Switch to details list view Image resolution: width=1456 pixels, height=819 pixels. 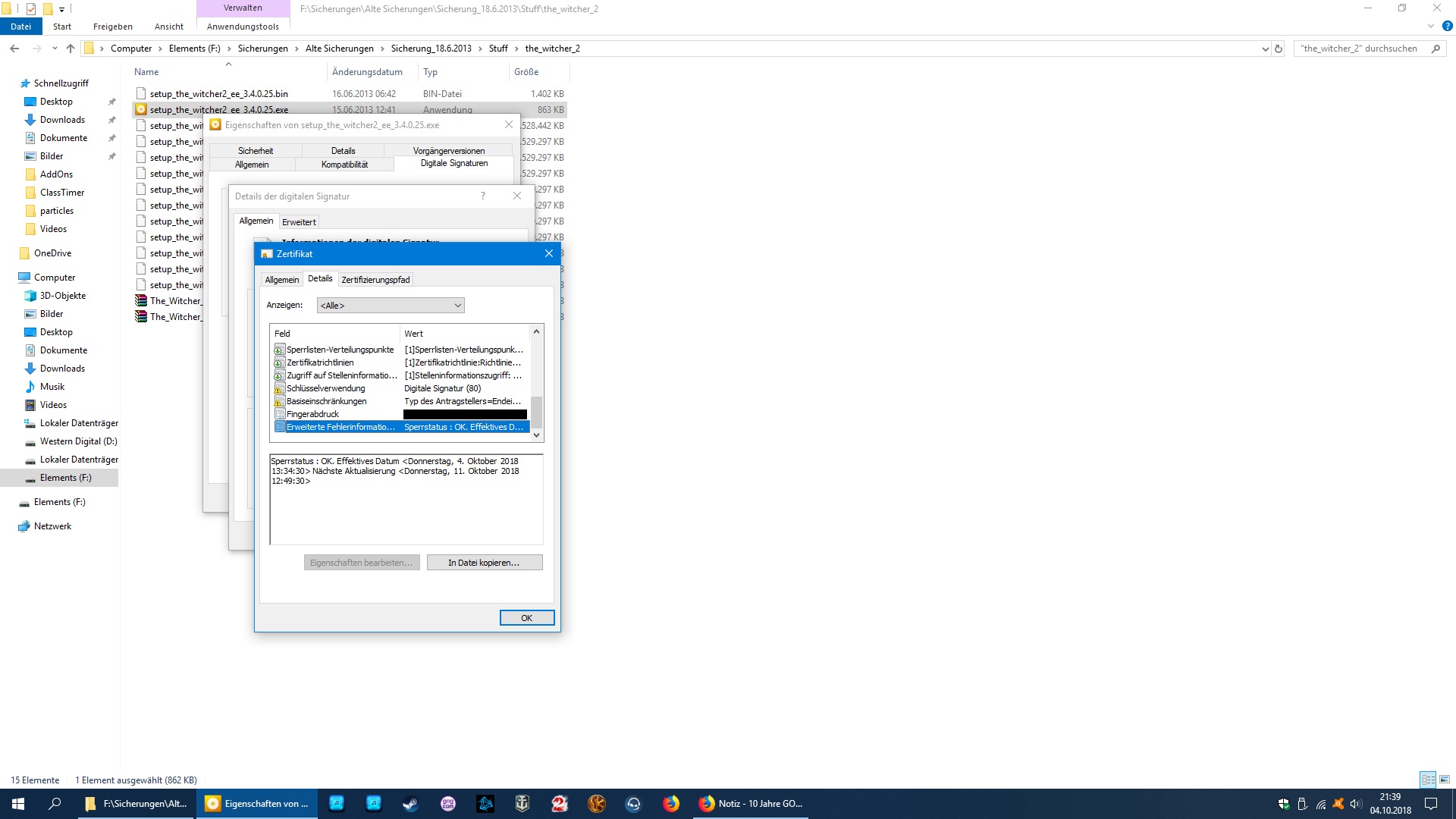pyautogui.click(x=1429, y=780)
